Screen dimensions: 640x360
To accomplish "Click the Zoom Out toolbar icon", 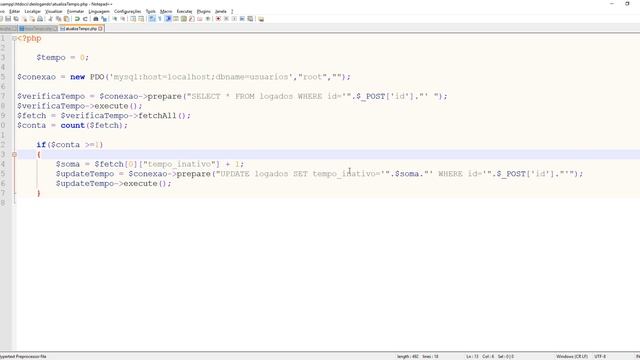I will point(123,19).
